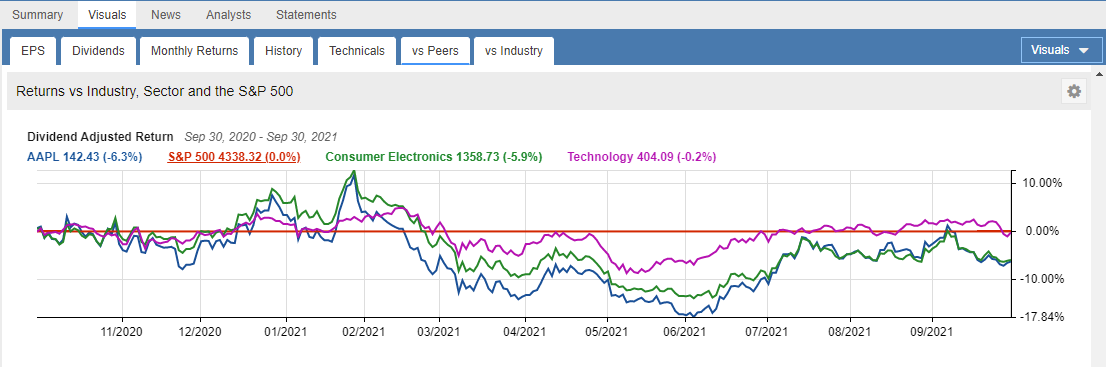
Task: Open the History sub-tab
Action: pos(284,51)
